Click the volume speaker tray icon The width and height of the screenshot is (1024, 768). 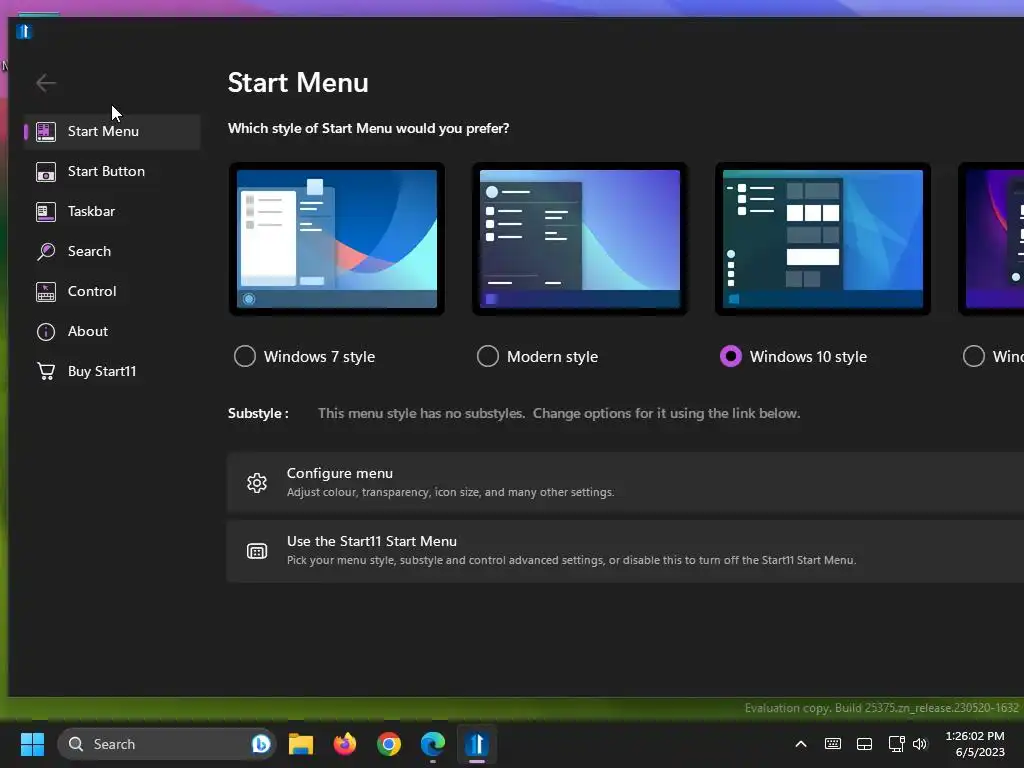[x=920, y=744]
